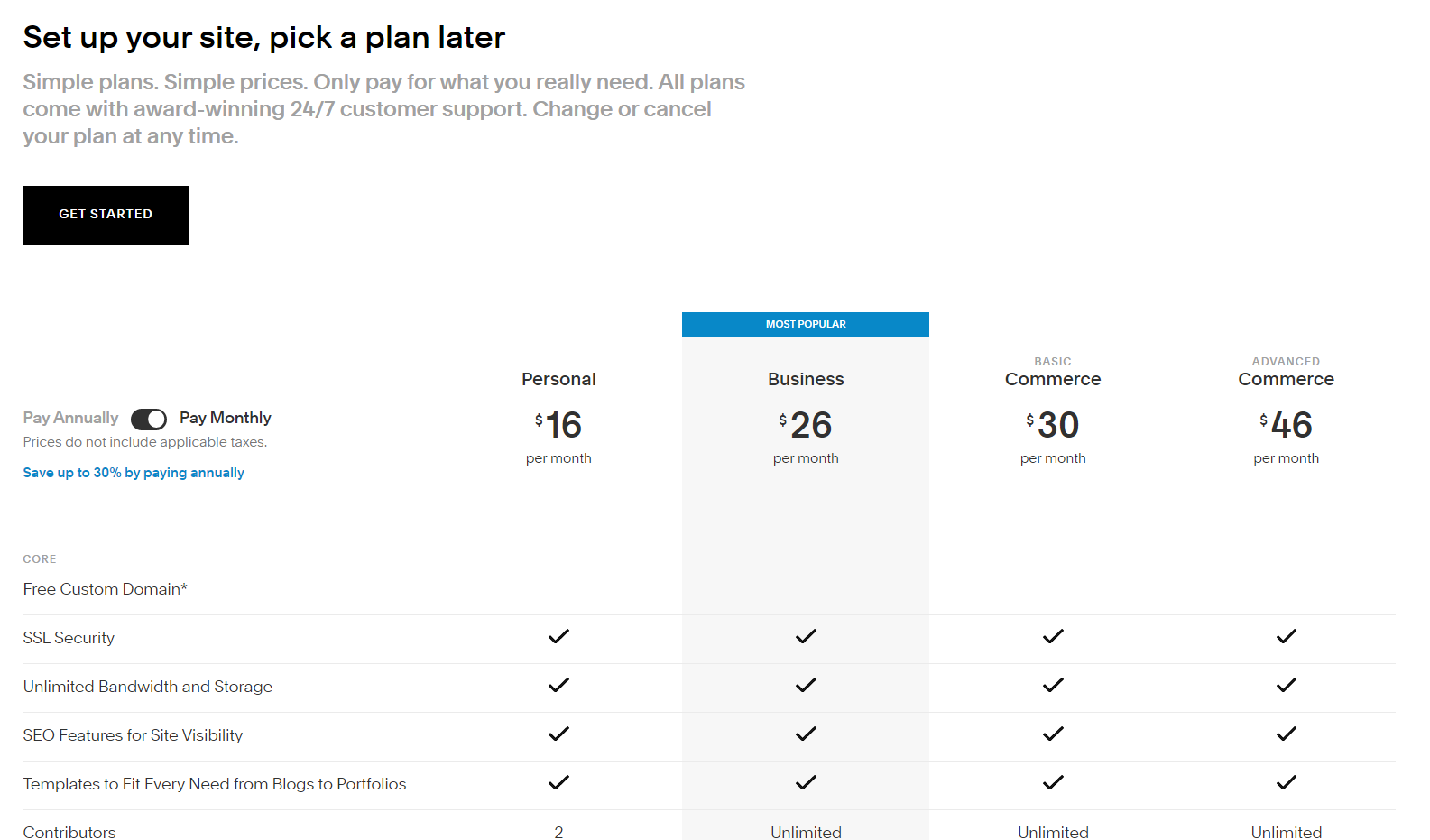Screen dimensions: 1430x840
Task: Toggle the Pay Annually/Monthly switch
Action: (149, 419)
